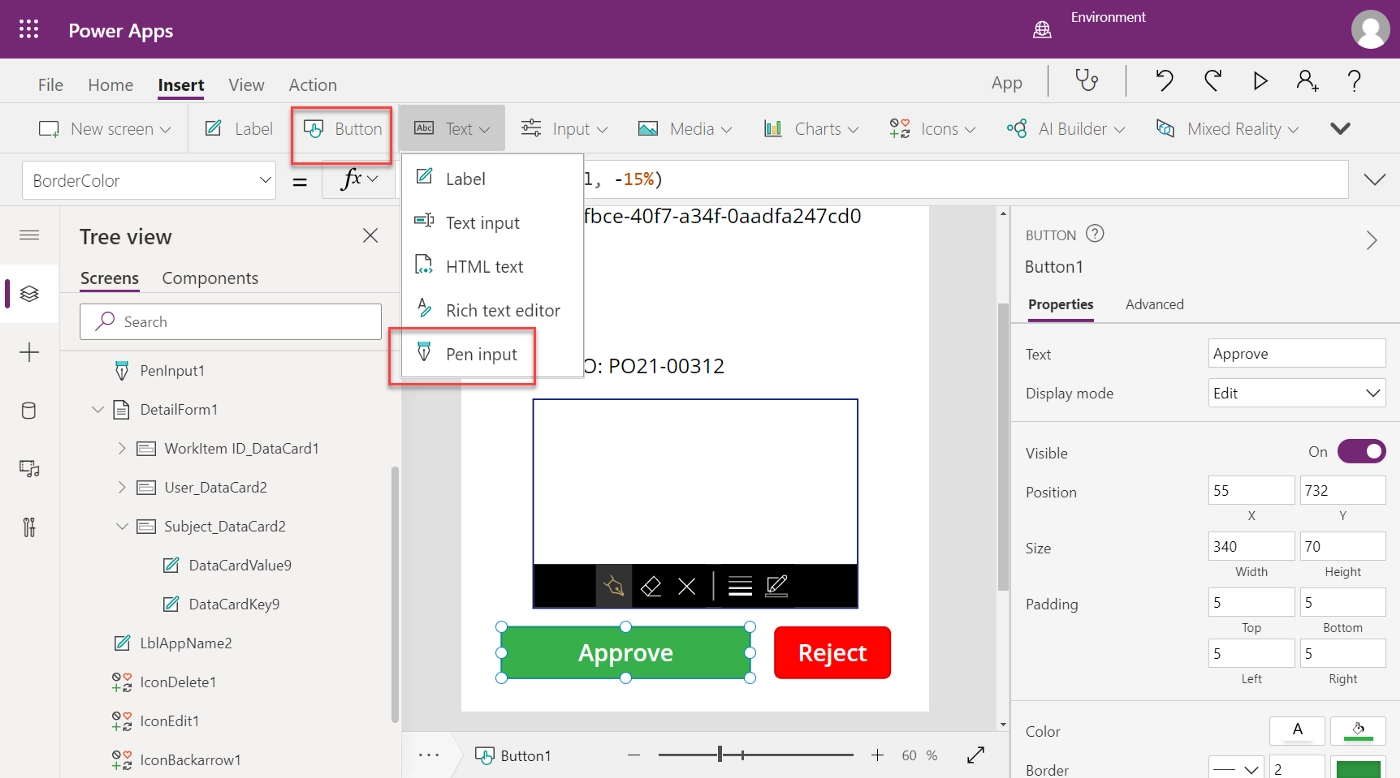Collapse the DetailForm1 tree node
1400x778 pixels.
coord(98,409)
